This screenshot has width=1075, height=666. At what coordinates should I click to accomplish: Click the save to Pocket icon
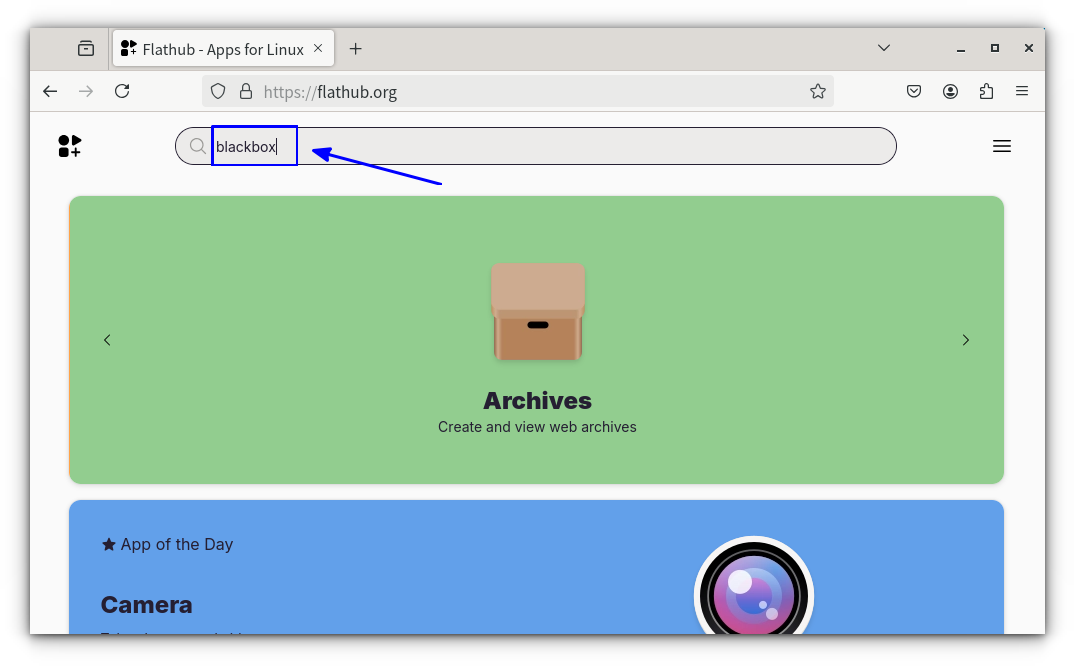pos(913,91)
